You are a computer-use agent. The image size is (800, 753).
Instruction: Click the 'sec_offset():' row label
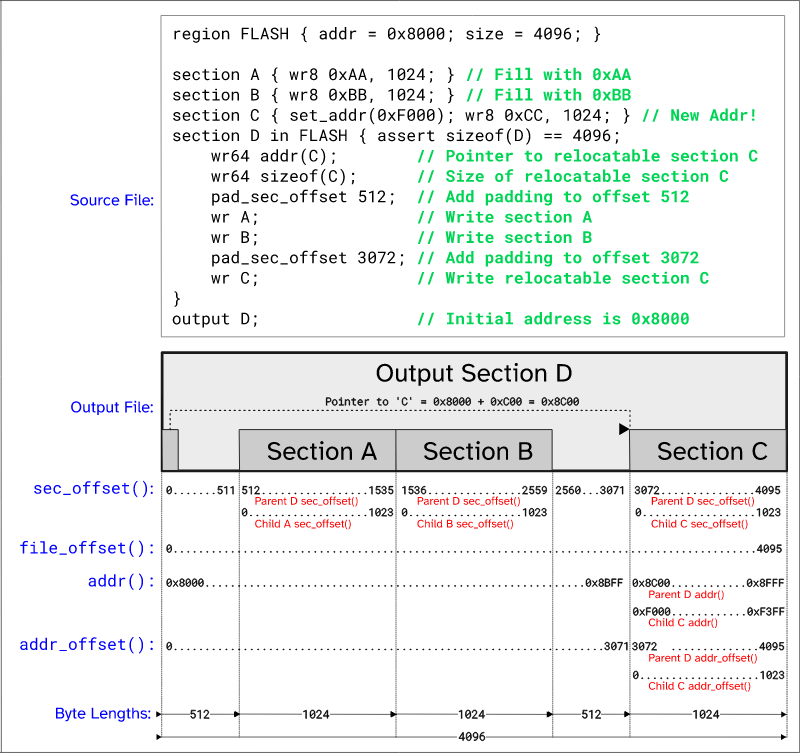(94, 489)
